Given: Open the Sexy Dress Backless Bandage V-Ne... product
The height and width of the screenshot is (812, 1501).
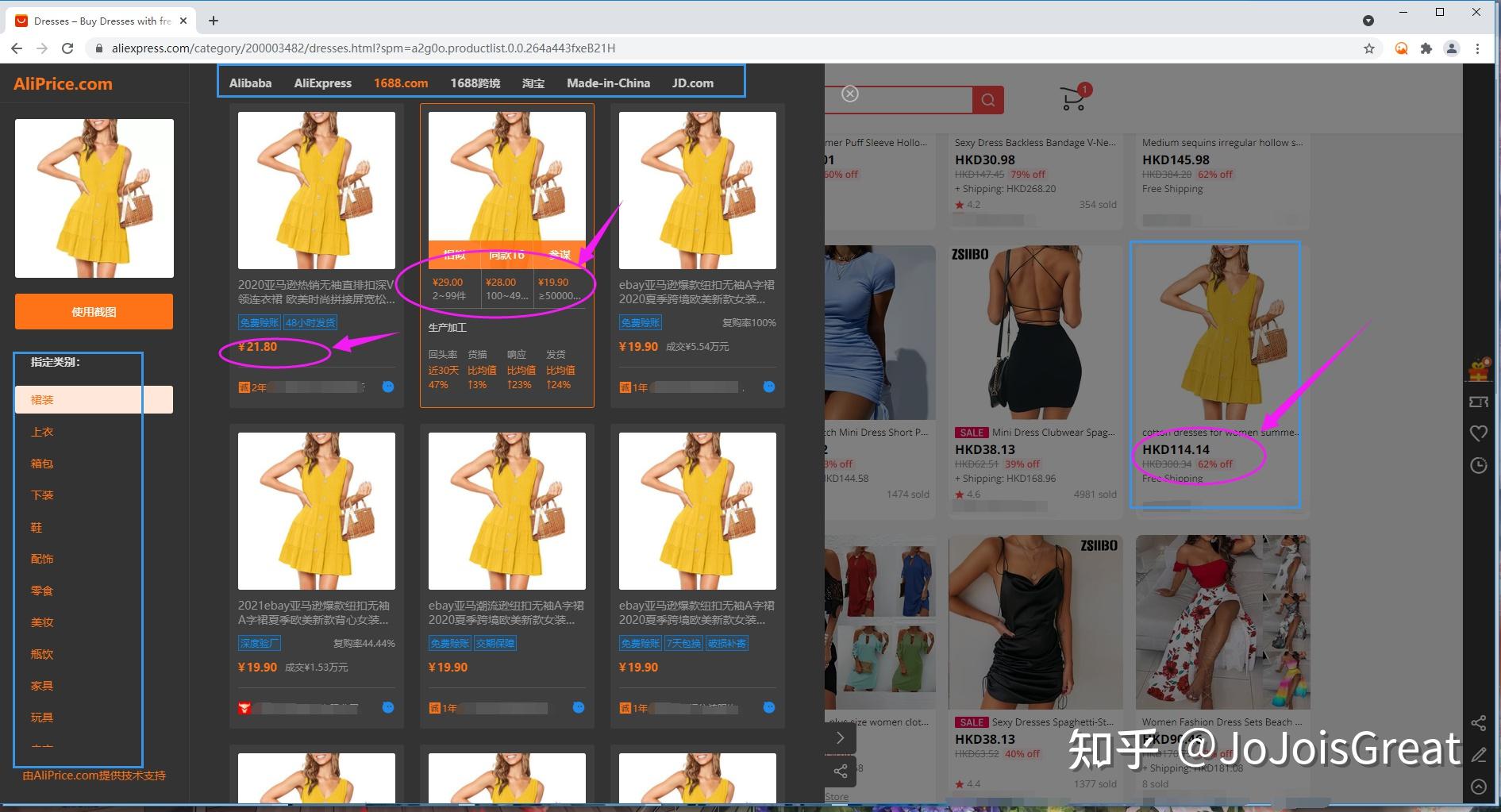Looking at the screenshot, I should [1035, 143].
